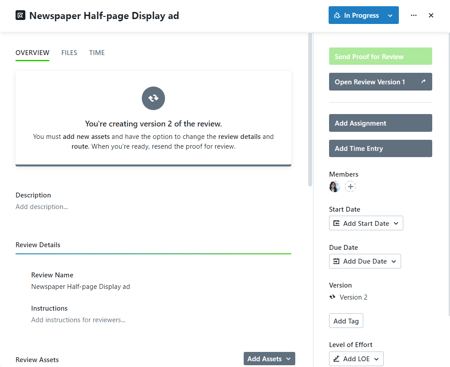Image resolution: width=450 pixels, height=367 pixels.
Task: Open the In Progress status dropdown
Action: tap(390, 15)
